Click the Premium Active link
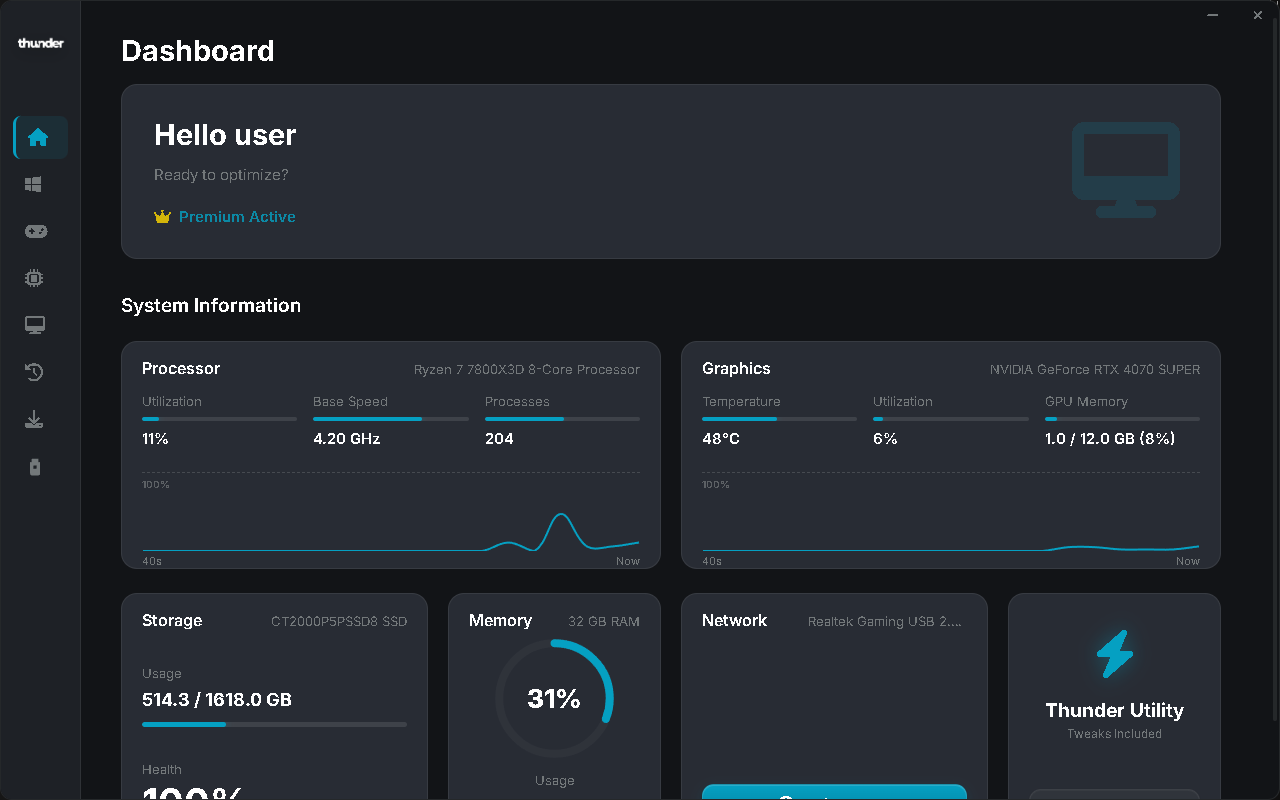 [237, 217]
